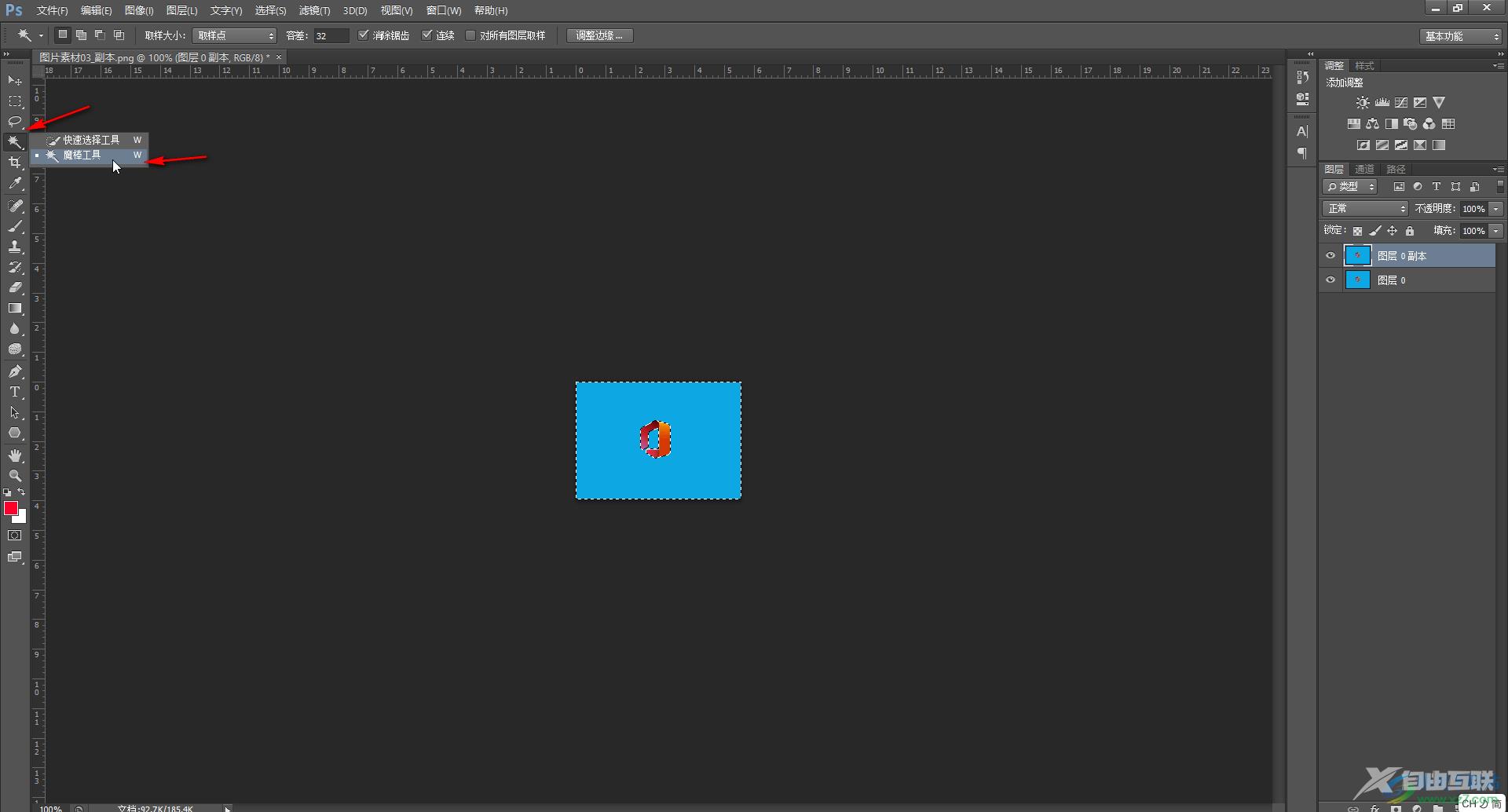Select the Path Selection tool
The width and height of the screenshot is (1508, 812).
coord(15,412)
